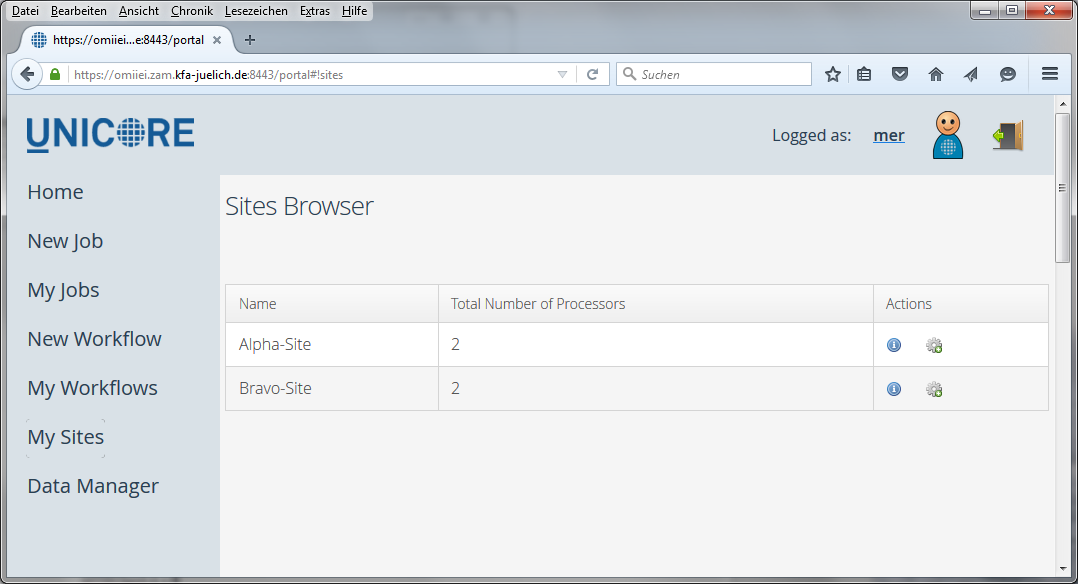Viewport: 1078px width, 584px height.
Task: Show bookmarks list icon in toolbar
Action: tap(864, 74)
